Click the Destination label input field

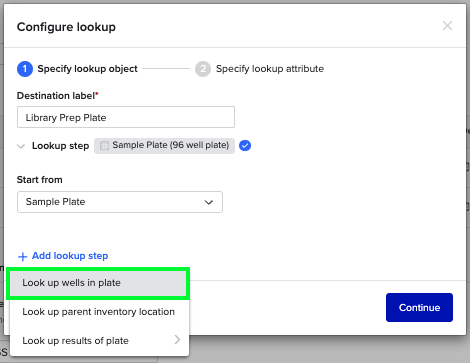coord(126,117)
